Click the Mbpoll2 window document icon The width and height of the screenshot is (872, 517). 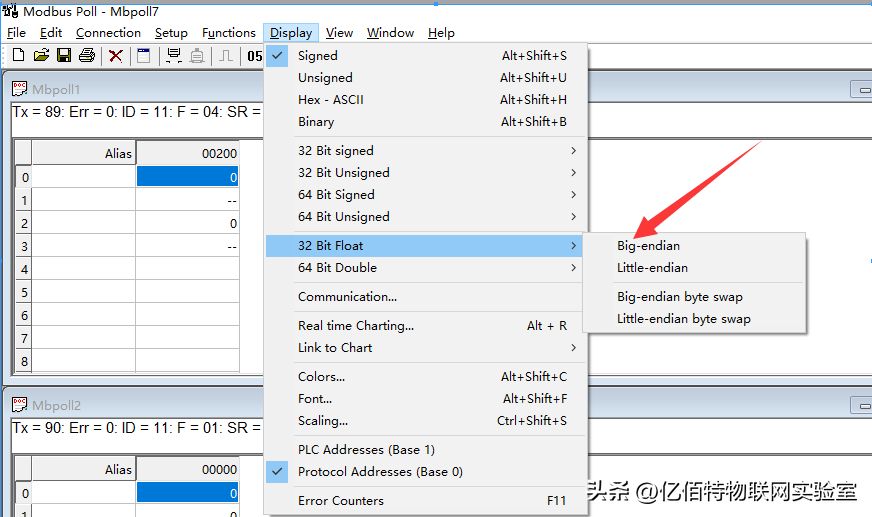[19, 405]
